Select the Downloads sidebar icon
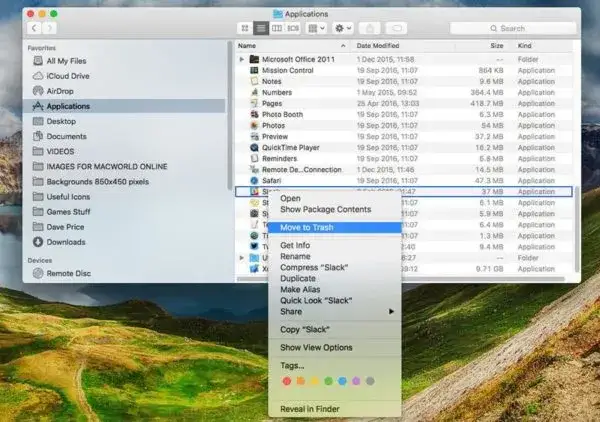The height and width of the screenshot is (422, 600). tap(38, 241)
